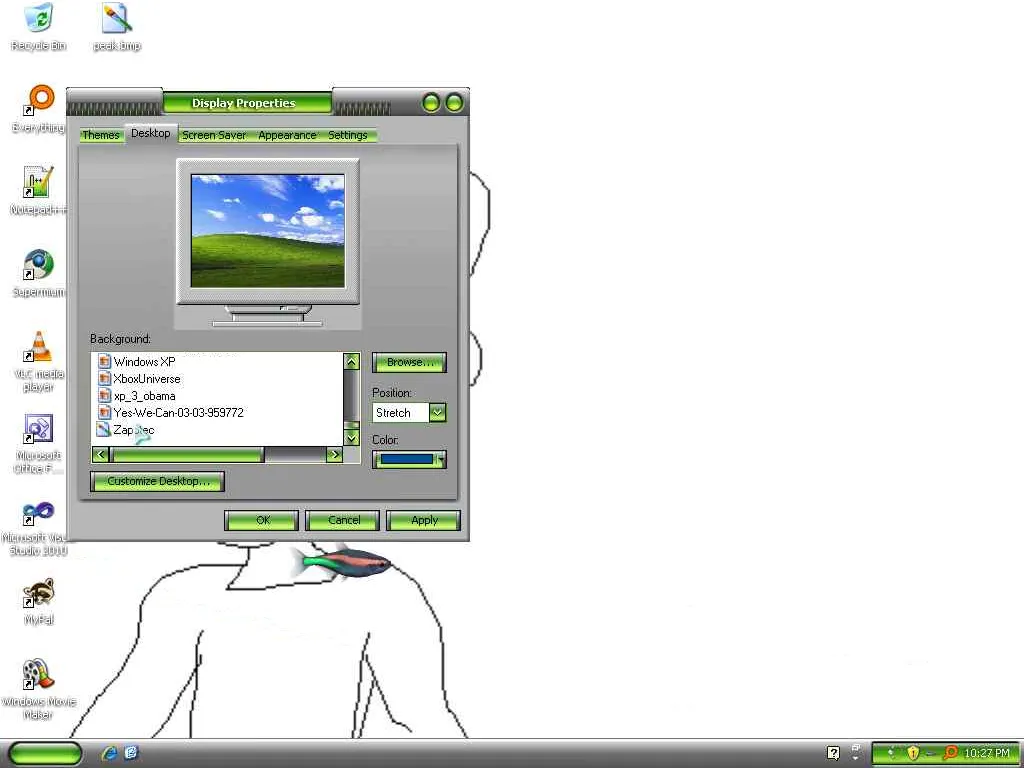This screenshot has height=768, width=1024.
Task: Click the xp_3_obama entry file icon
Action: tap(104, 395)
